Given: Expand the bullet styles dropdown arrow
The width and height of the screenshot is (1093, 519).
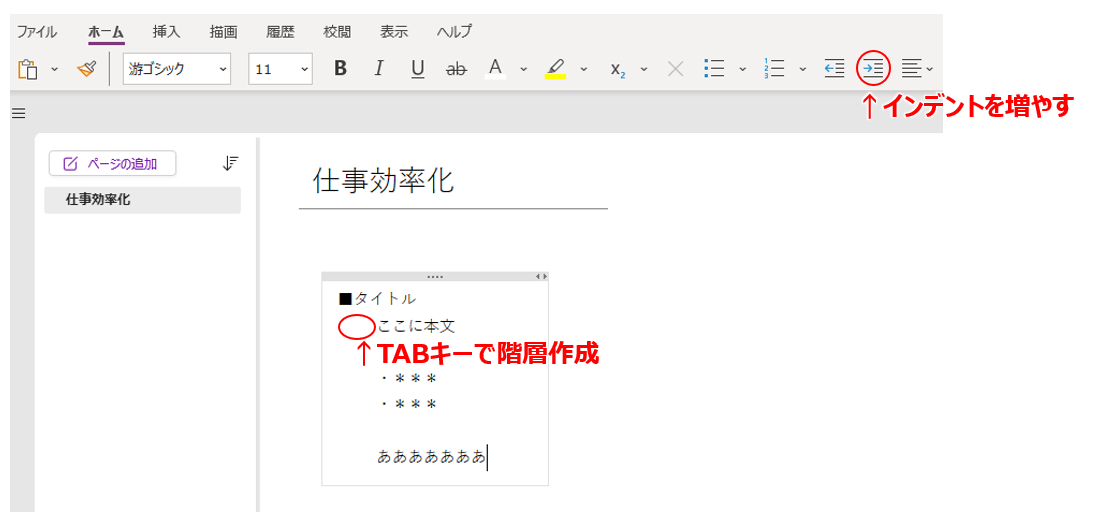Looking at the screenshot, I should point(742,69).
